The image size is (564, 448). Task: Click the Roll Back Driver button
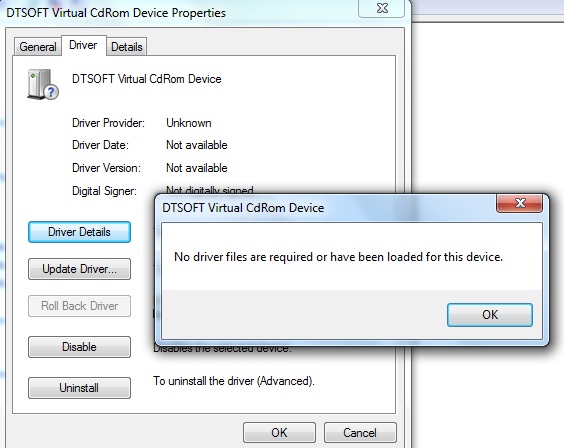point(79,306)
